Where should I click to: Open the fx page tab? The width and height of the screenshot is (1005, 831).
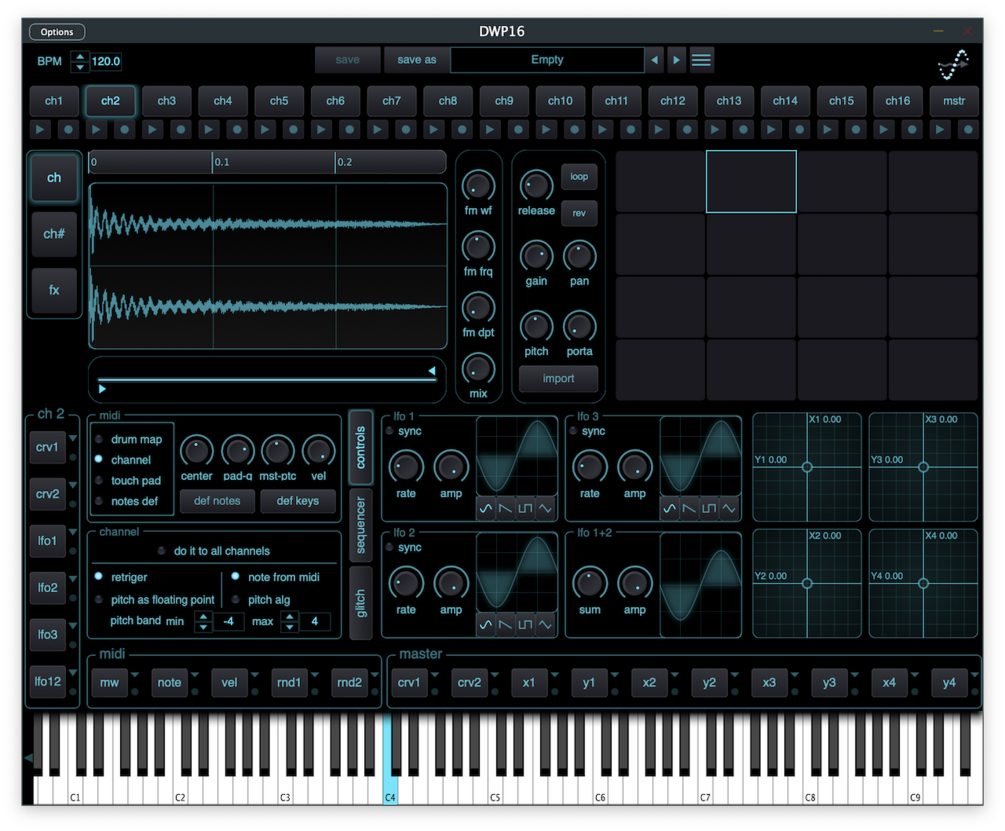coord(54,290)
